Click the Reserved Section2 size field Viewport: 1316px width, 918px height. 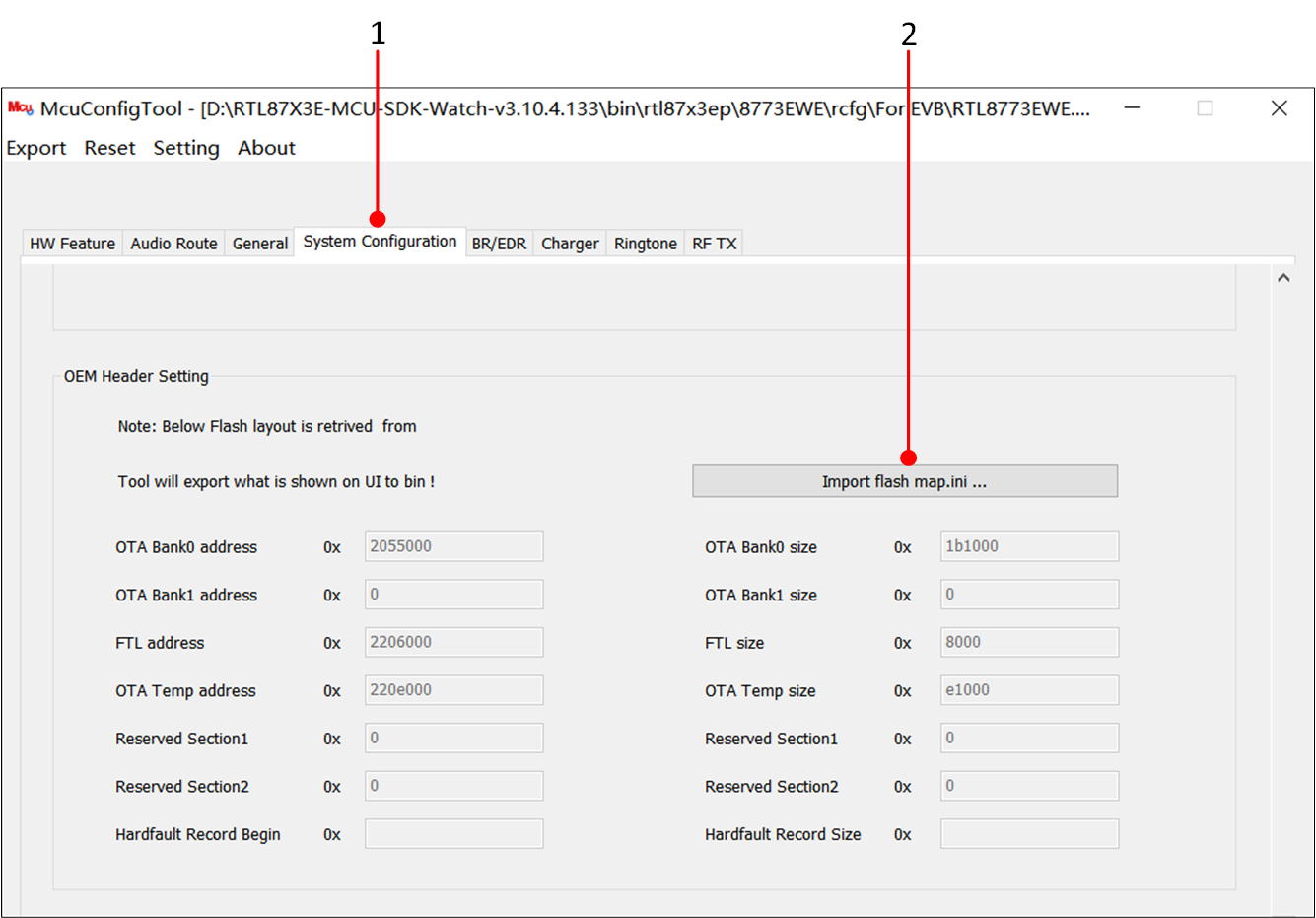click(x=1028, y=786)
